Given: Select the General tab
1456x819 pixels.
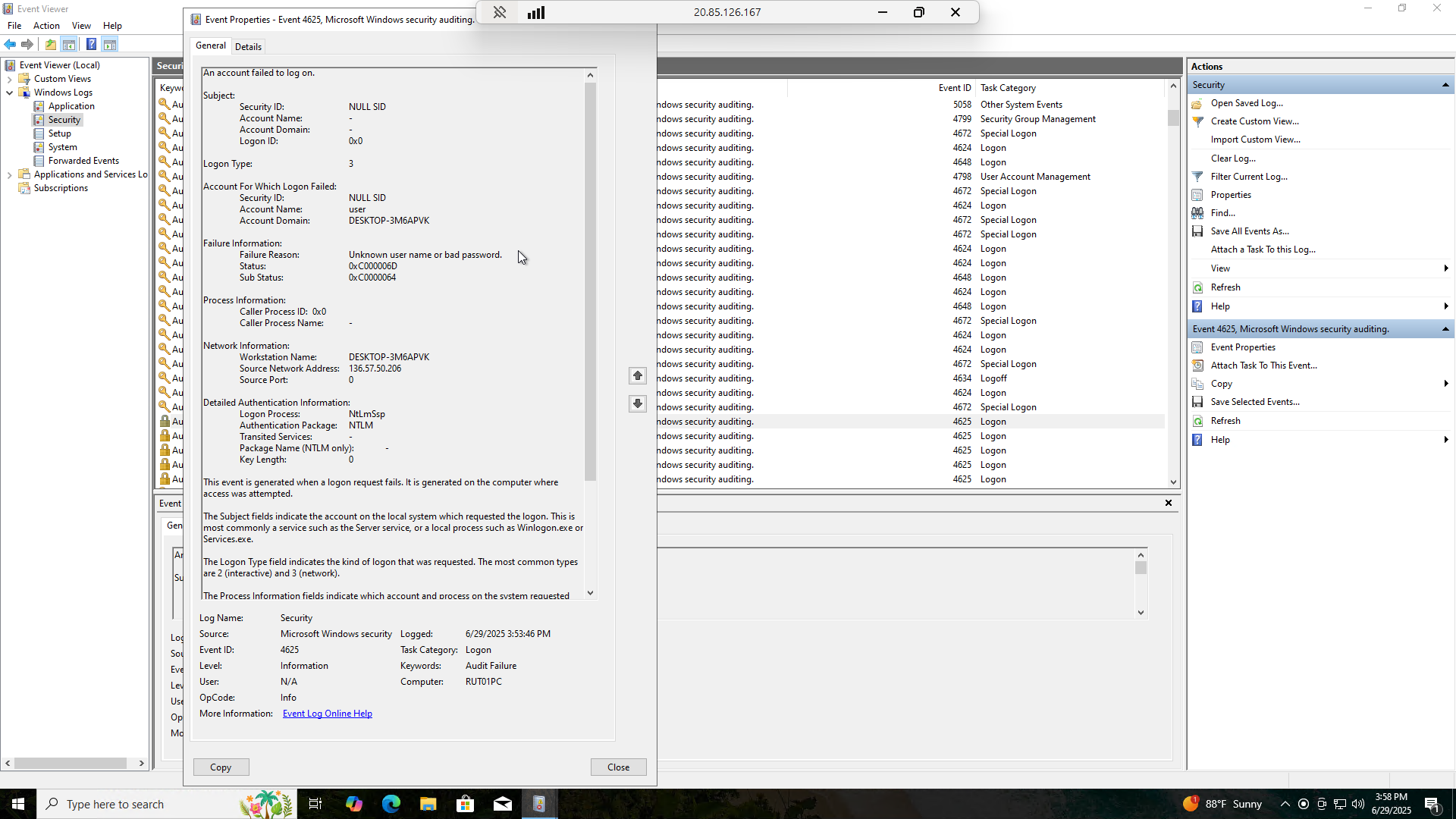Looking at the screenshot, I should click(x=211, y=45).
